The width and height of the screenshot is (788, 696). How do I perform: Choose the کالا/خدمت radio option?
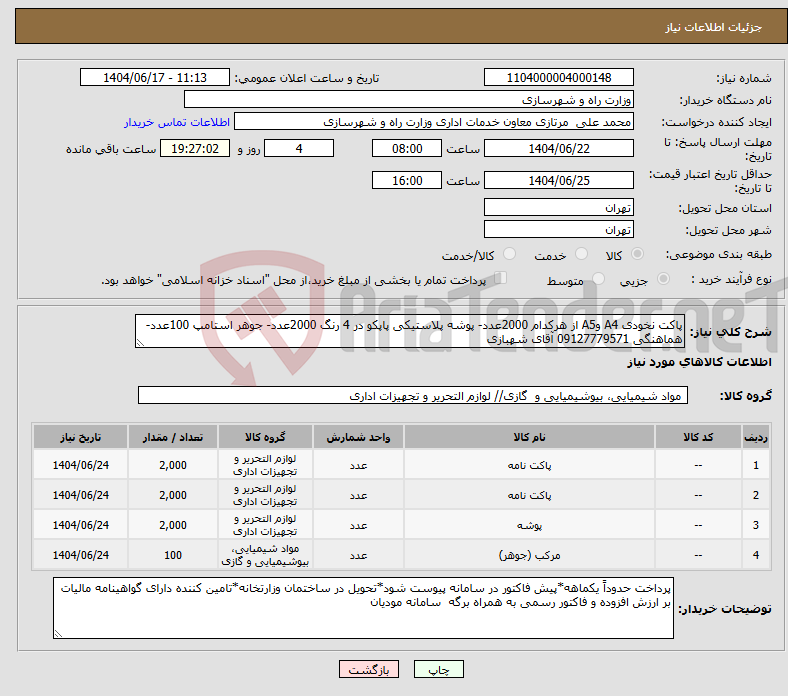tap(509, 255)
